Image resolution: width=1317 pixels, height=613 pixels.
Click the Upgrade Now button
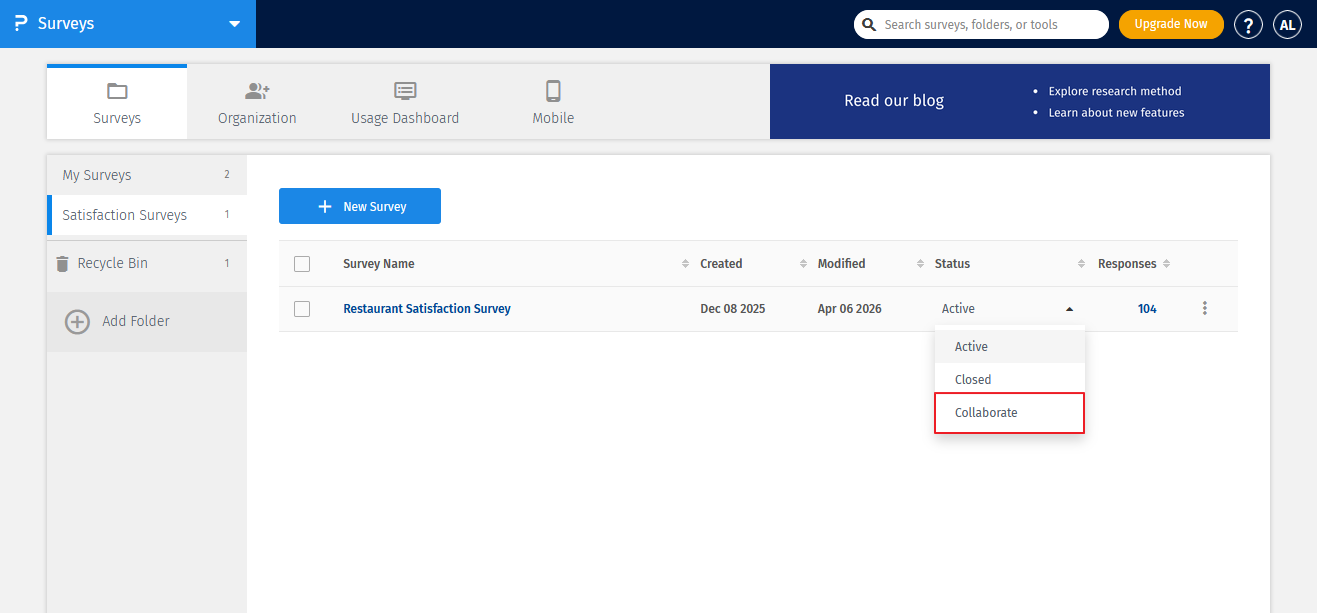click(x=1171, y=24)
